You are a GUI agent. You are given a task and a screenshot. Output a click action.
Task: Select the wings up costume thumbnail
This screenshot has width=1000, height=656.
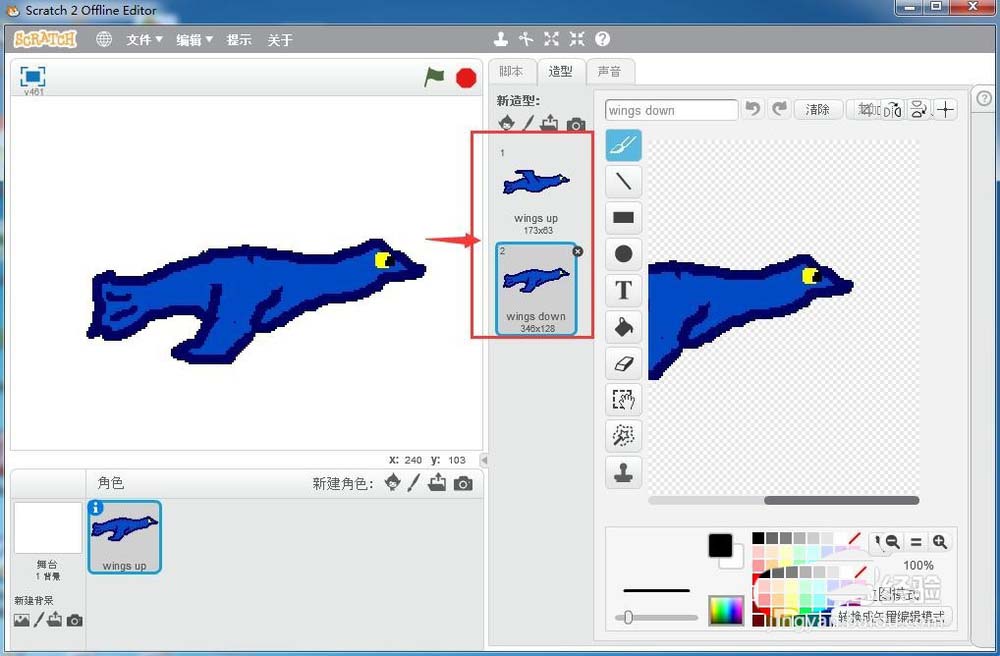pos(536,190)
